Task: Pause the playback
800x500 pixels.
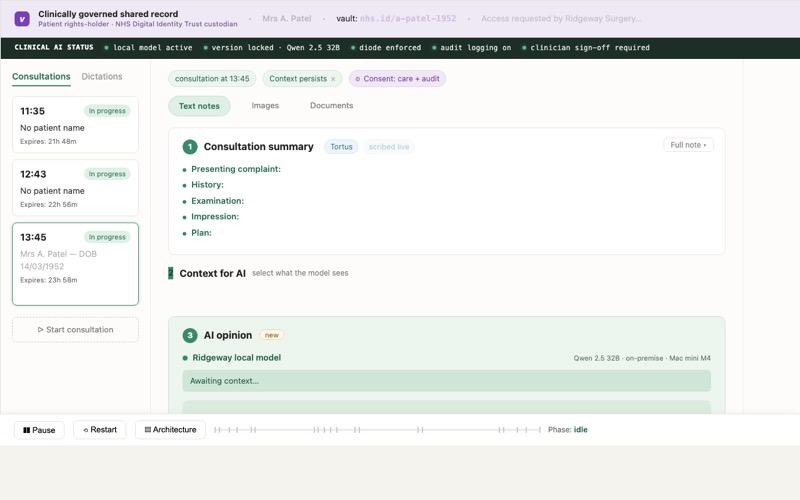Action: pos(39,430)
